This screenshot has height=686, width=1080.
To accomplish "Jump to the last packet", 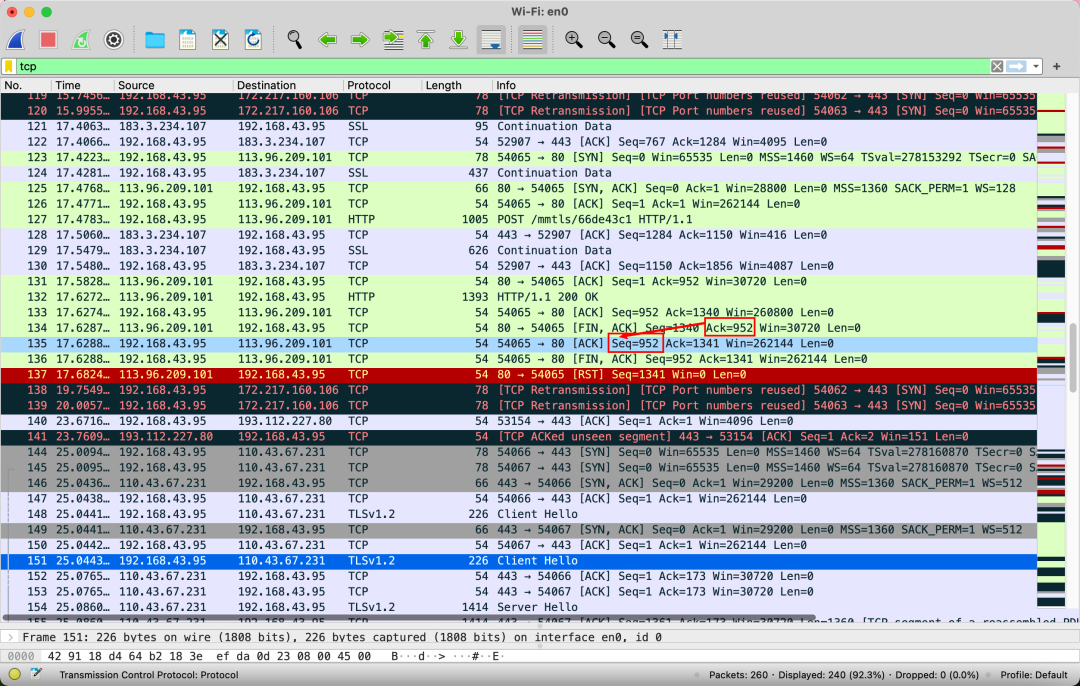I will [x=458, y=40].
